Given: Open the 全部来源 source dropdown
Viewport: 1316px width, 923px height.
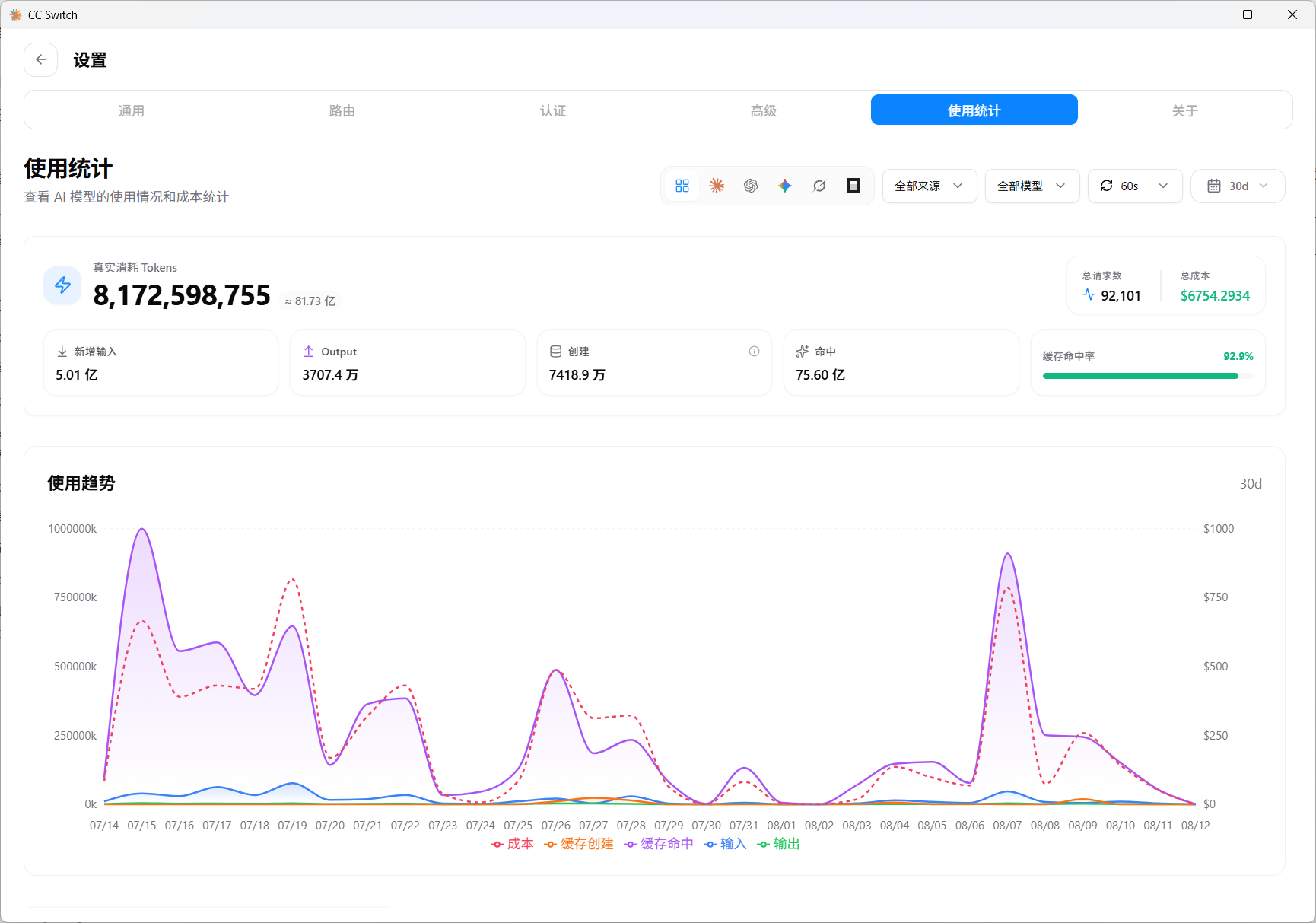Looking at the screenshot, I should [x=930, y=186].
